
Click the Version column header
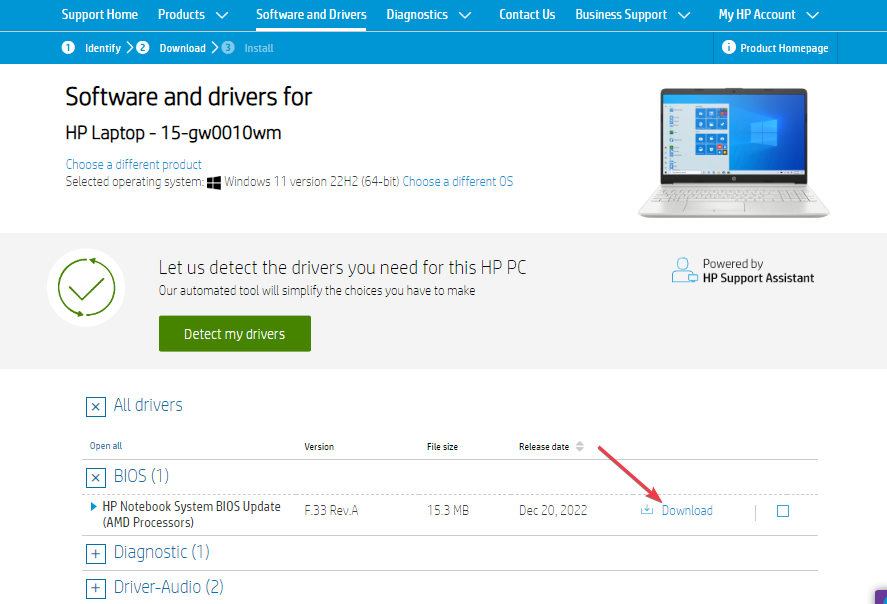pos(319,447)
